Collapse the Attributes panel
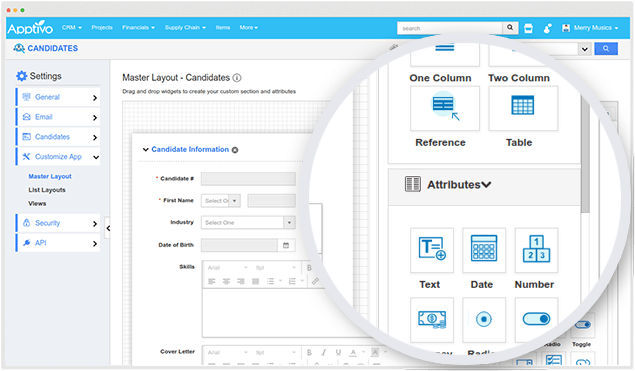Screen dimensions: 635x371 [x=486, y=185]
